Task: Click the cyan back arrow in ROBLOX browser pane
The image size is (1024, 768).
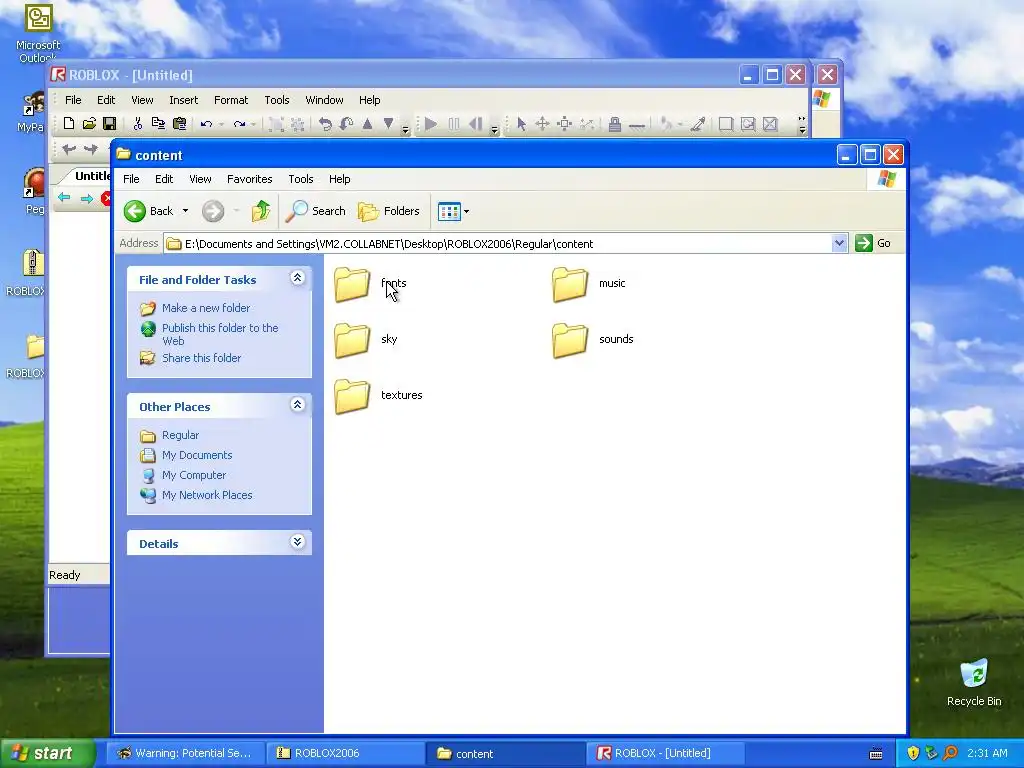Action: click(x=64, y=197)
